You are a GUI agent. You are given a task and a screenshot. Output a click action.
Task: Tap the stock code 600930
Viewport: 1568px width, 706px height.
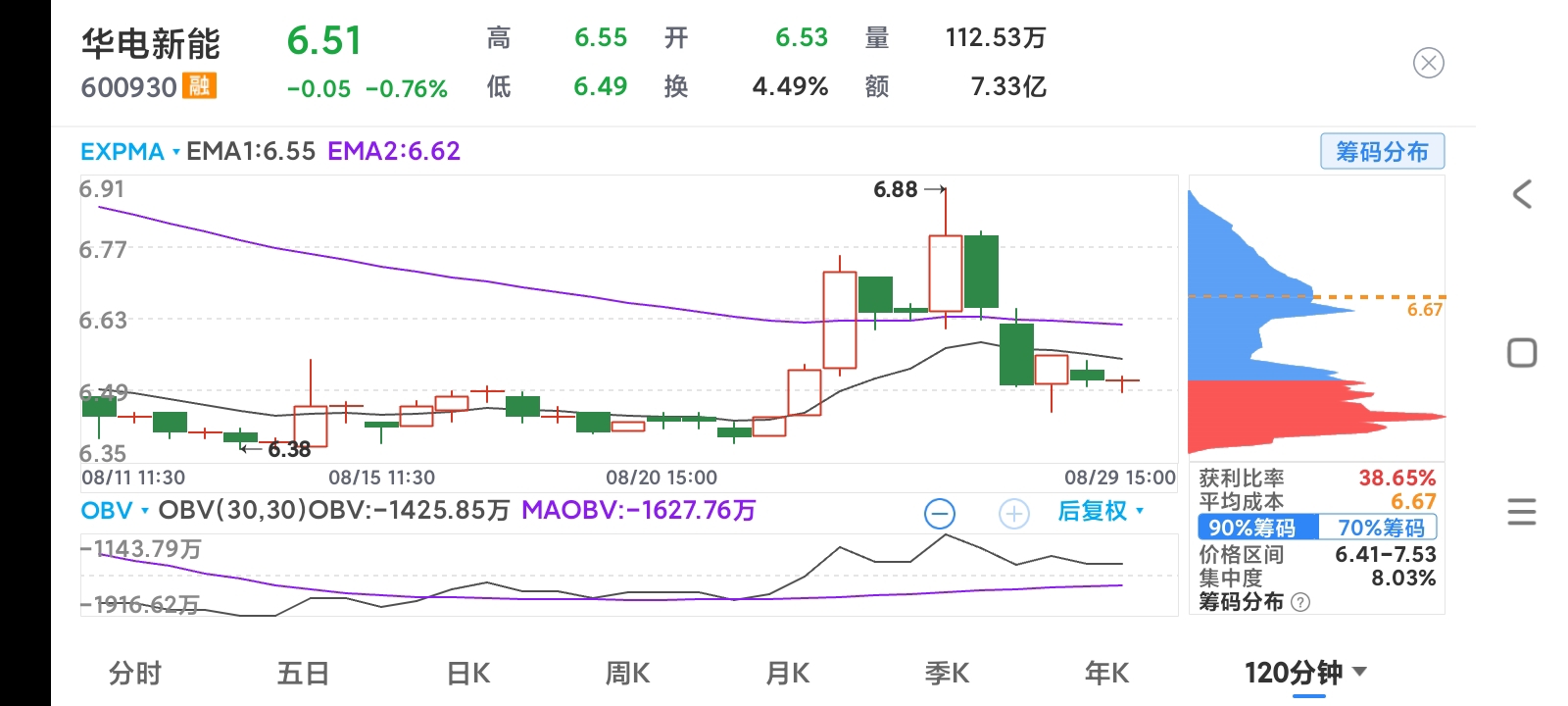coord(128,87)
